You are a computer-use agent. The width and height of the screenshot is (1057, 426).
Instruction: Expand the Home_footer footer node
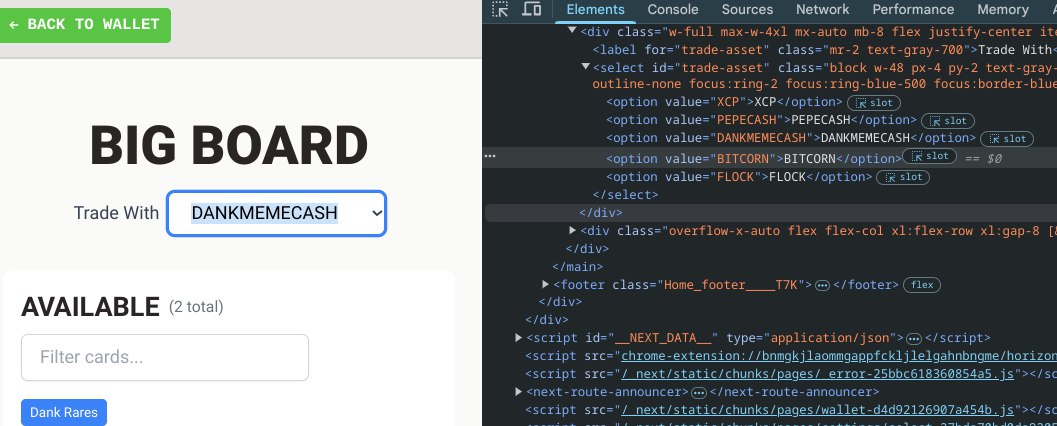546,284
